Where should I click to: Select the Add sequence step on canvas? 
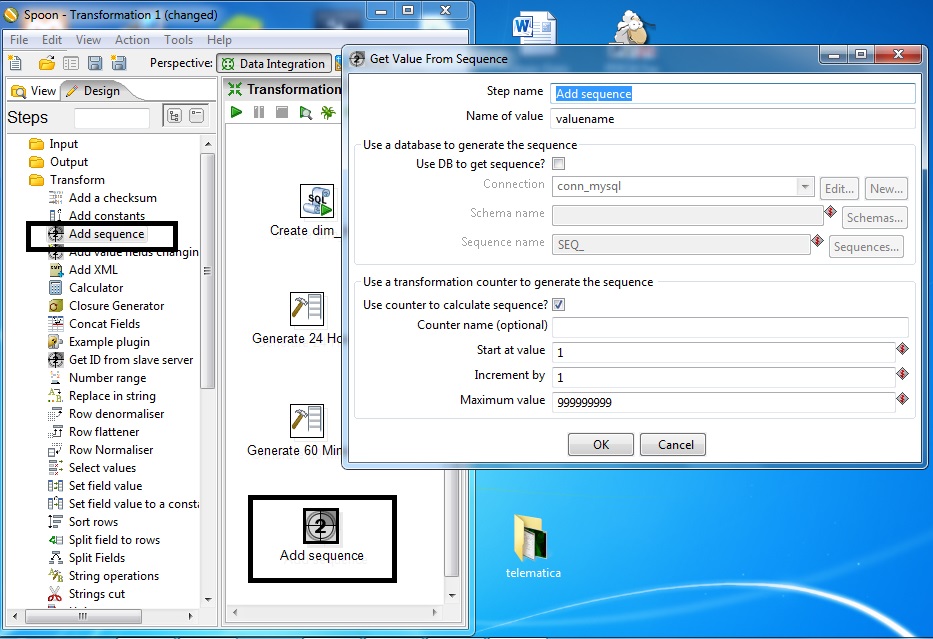coord(321,527)
